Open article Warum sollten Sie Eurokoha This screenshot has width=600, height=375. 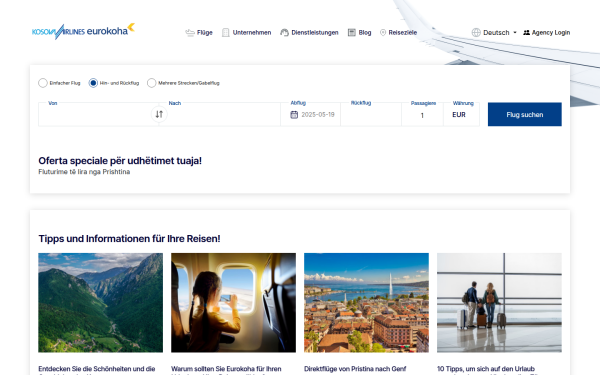[226, 369]
